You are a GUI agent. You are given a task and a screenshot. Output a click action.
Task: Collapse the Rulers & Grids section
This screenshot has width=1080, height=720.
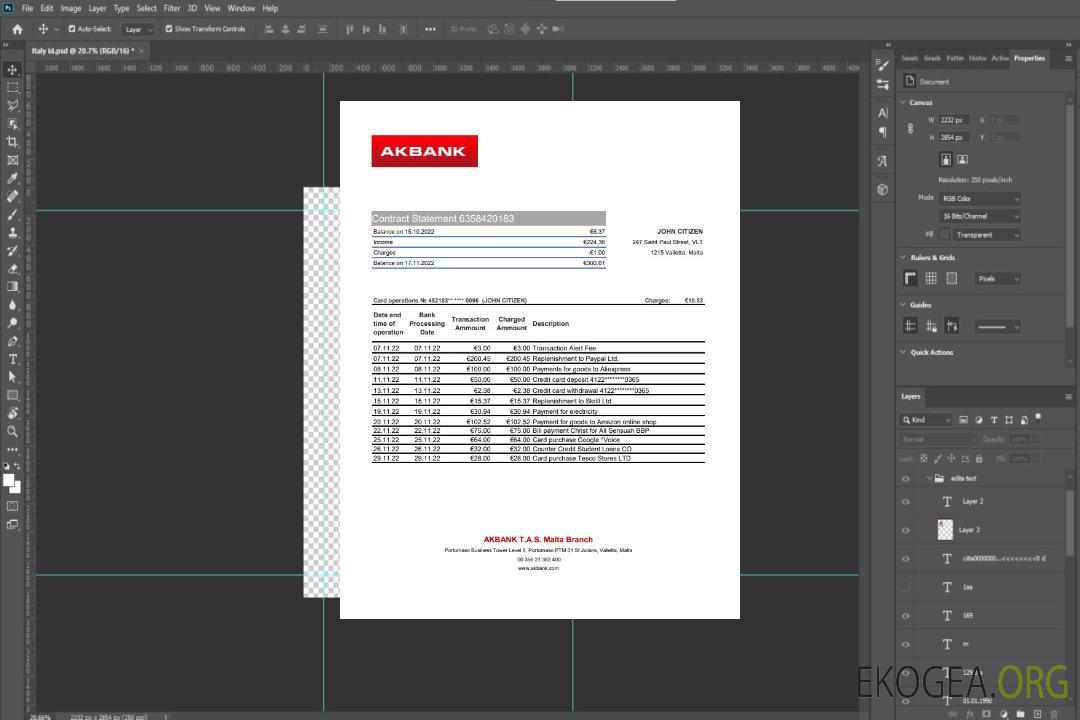tap(903, 257)
